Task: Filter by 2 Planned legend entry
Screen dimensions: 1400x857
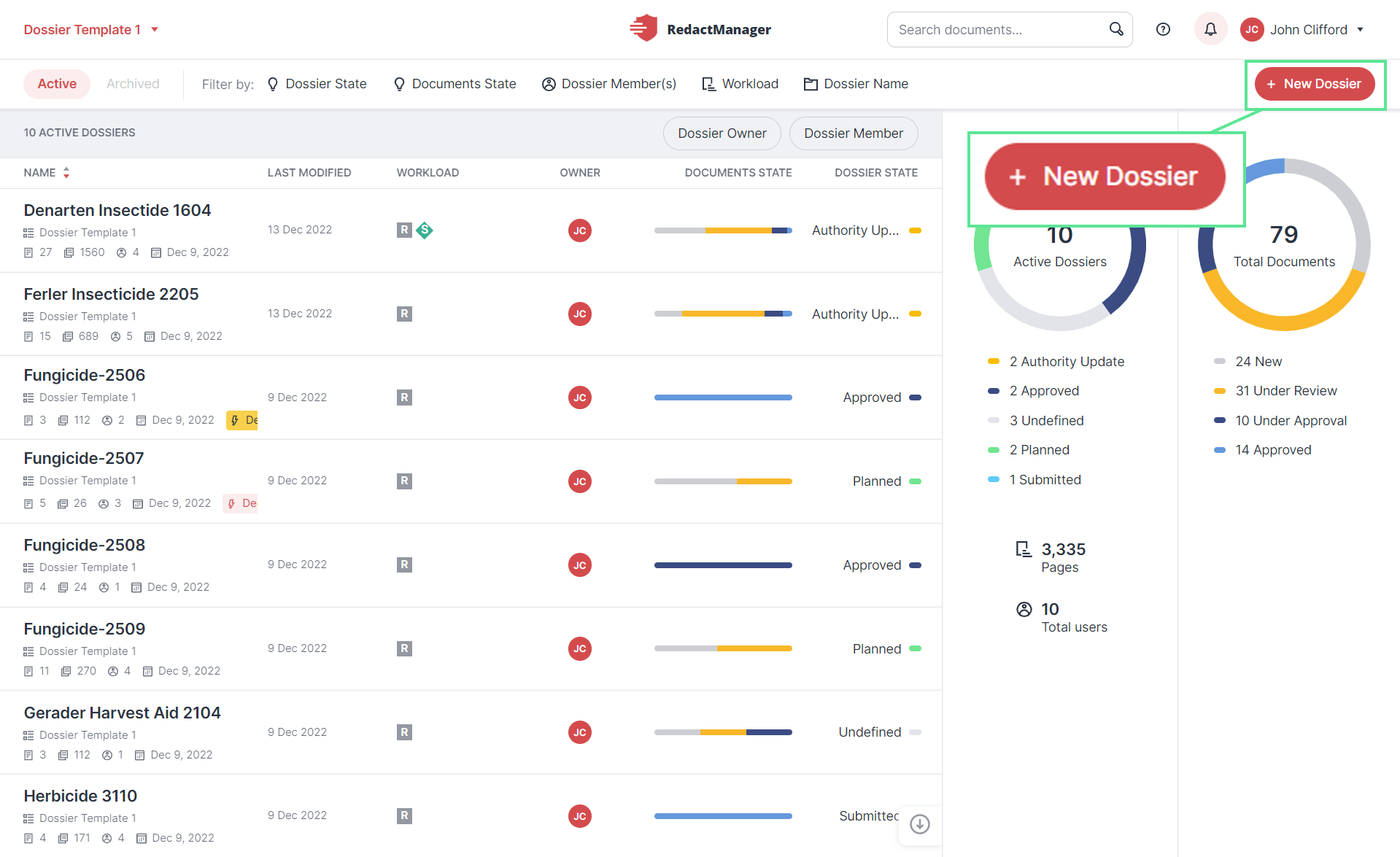Action: (x=1029, y=450)
